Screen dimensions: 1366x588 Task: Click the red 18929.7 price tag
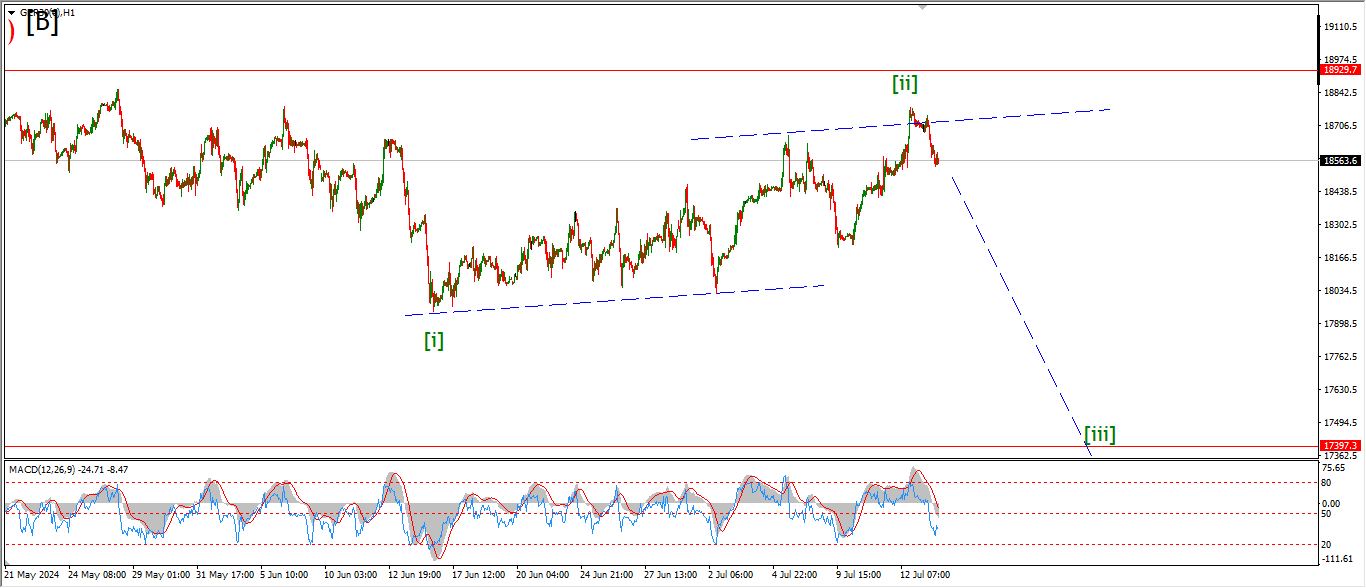pyautogui.click(x=1340, y=70)
